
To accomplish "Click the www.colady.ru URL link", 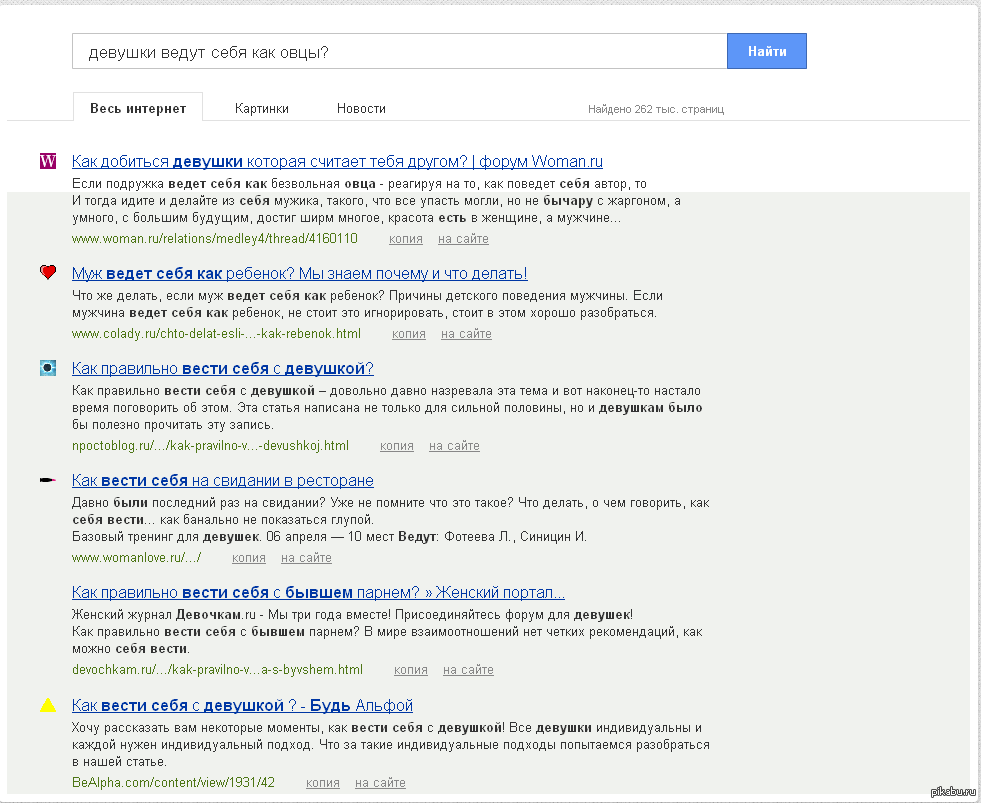I will pos(216,334).
